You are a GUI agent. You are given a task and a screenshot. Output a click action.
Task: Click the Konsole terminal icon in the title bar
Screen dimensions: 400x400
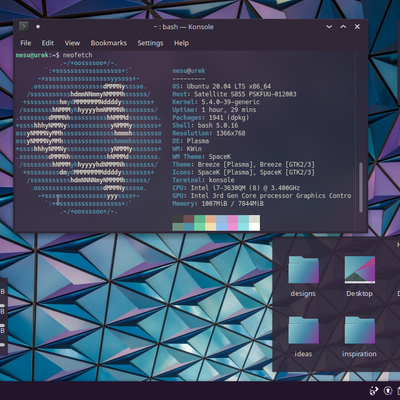[24, 27]
